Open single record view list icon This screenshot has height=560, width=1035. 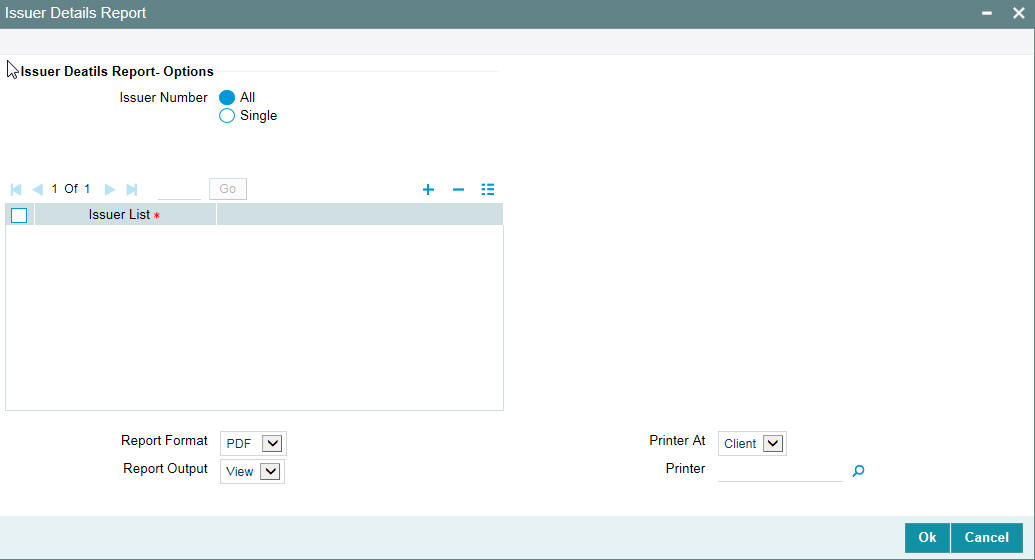(x=488, y=190)
